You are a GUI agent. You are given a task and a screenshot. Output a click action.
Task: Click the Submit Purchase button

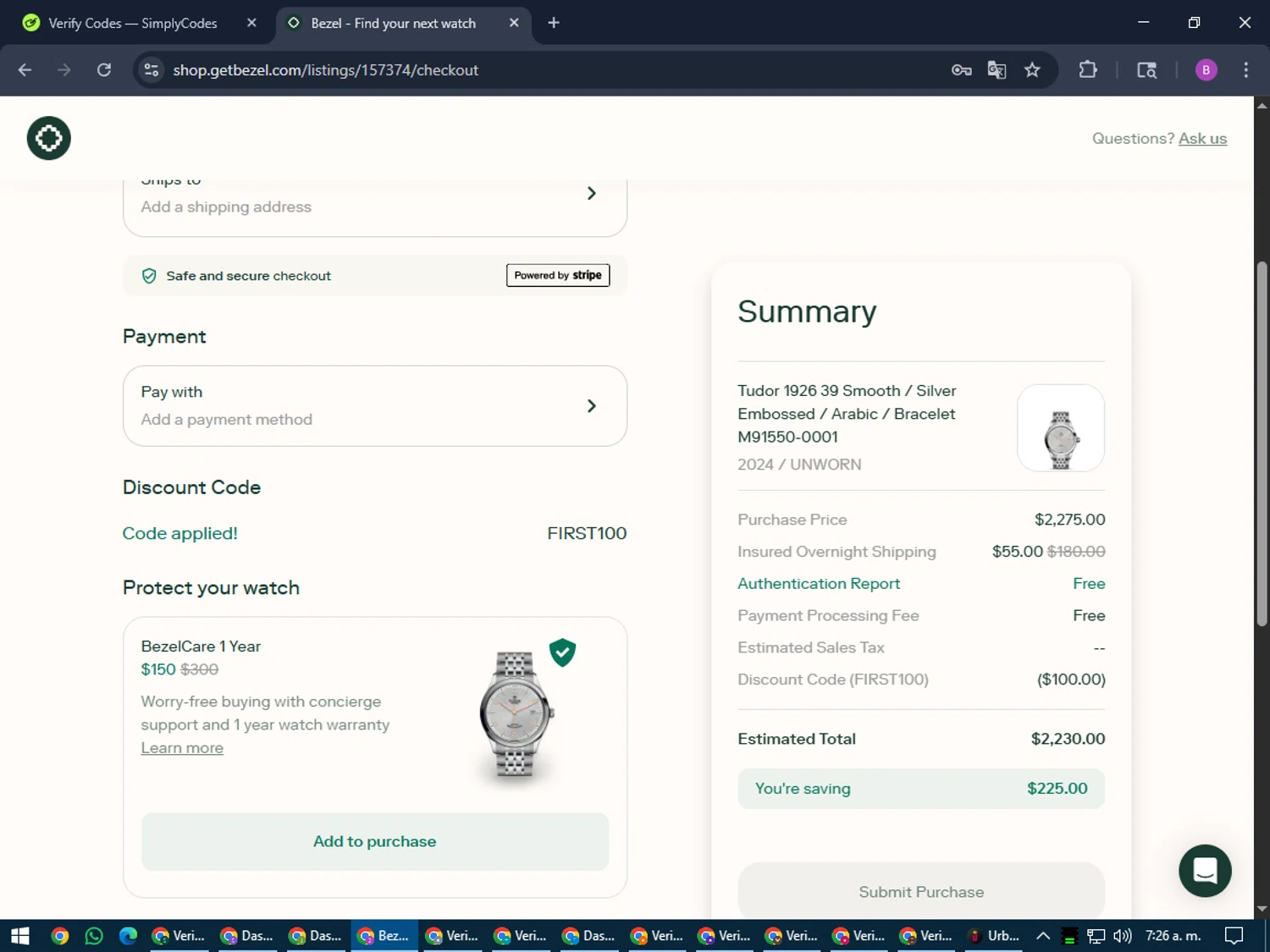pos(921,891)
